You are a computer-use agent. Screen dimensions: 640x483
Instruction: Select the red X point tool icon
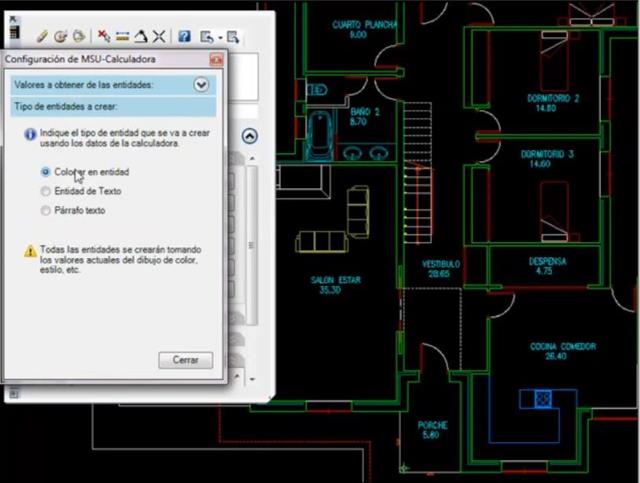pos(104,36)
